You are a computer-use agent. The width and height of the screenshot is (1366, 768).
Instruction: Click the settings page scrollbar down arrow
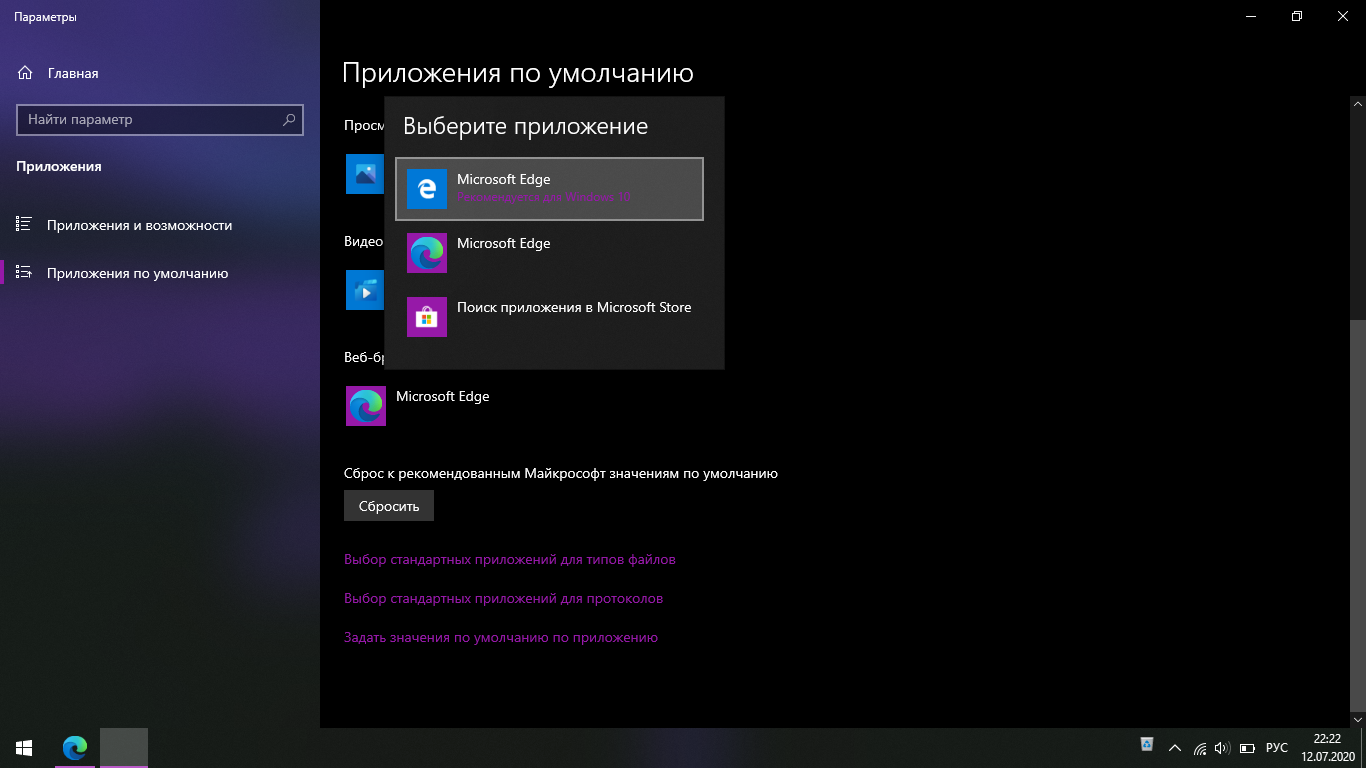coord(1358,720)
